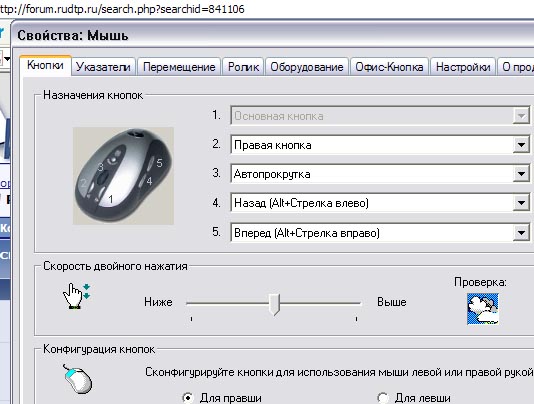Expand the Вперед (Alt+Стрелка вправо) dropdown
Image resolution: width=534 pixels, height=404 pixels.
click(x=521, y=233)
